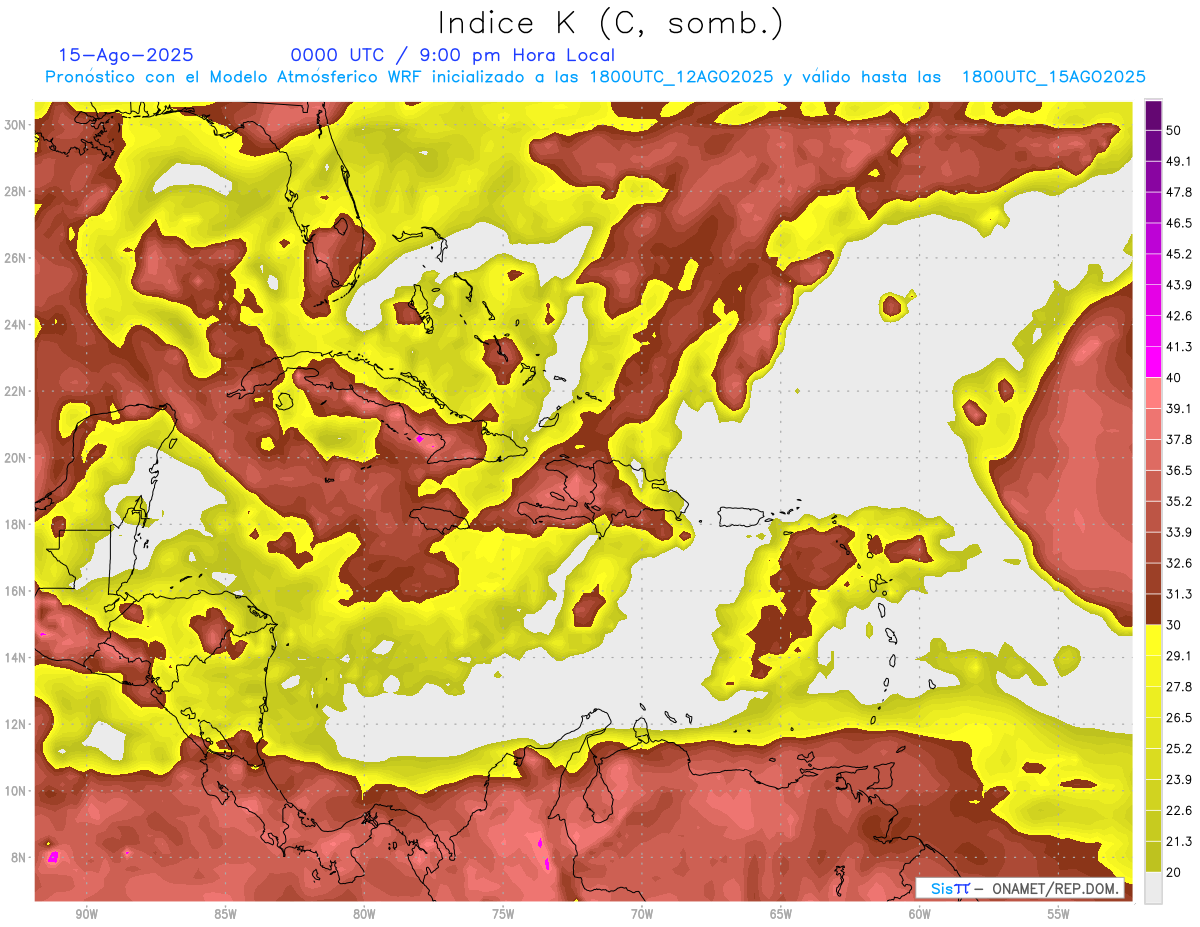This screenshot has height=927, width=1200.
Task: Click the colorbar value 39.1
Action: point(1178,408)
